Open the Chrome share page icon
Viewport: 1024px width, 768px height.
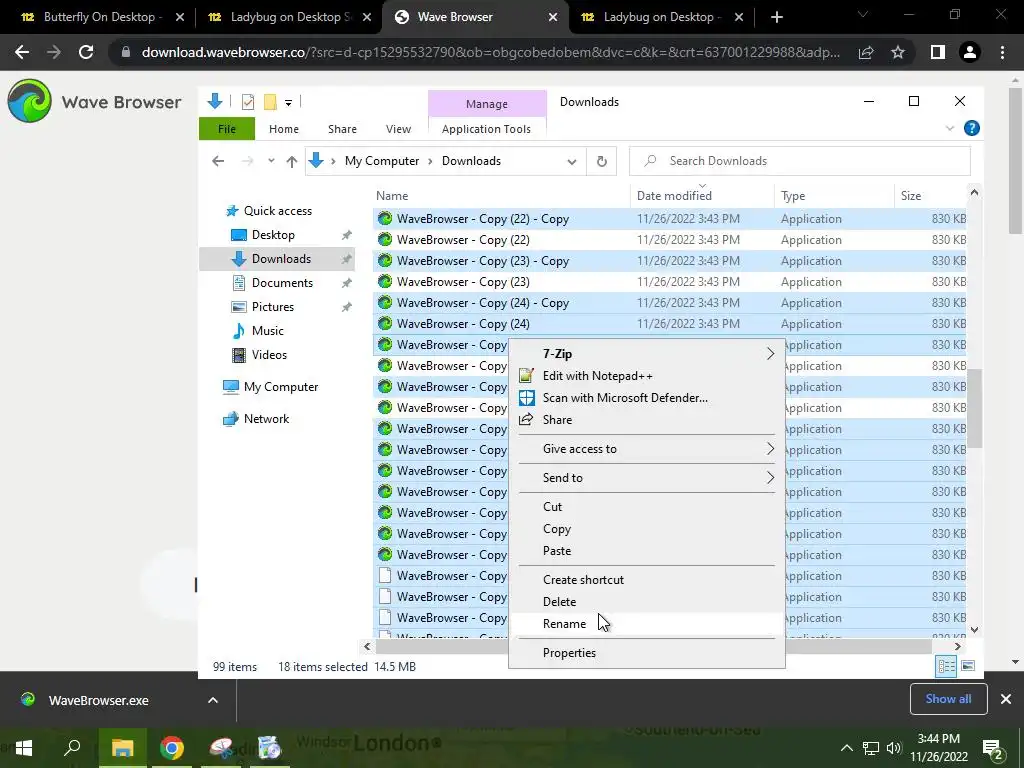click(x=866, y=52)
